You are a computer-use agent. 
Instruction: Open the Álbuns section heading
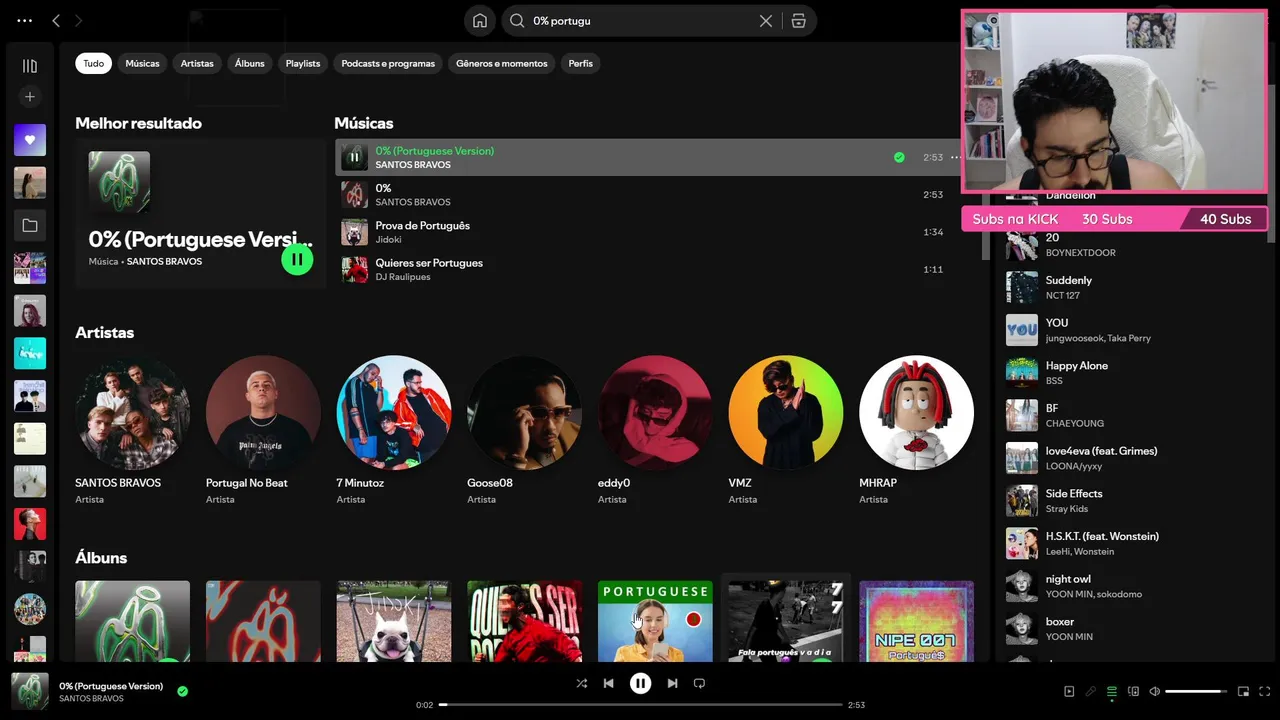pos(101,557)
